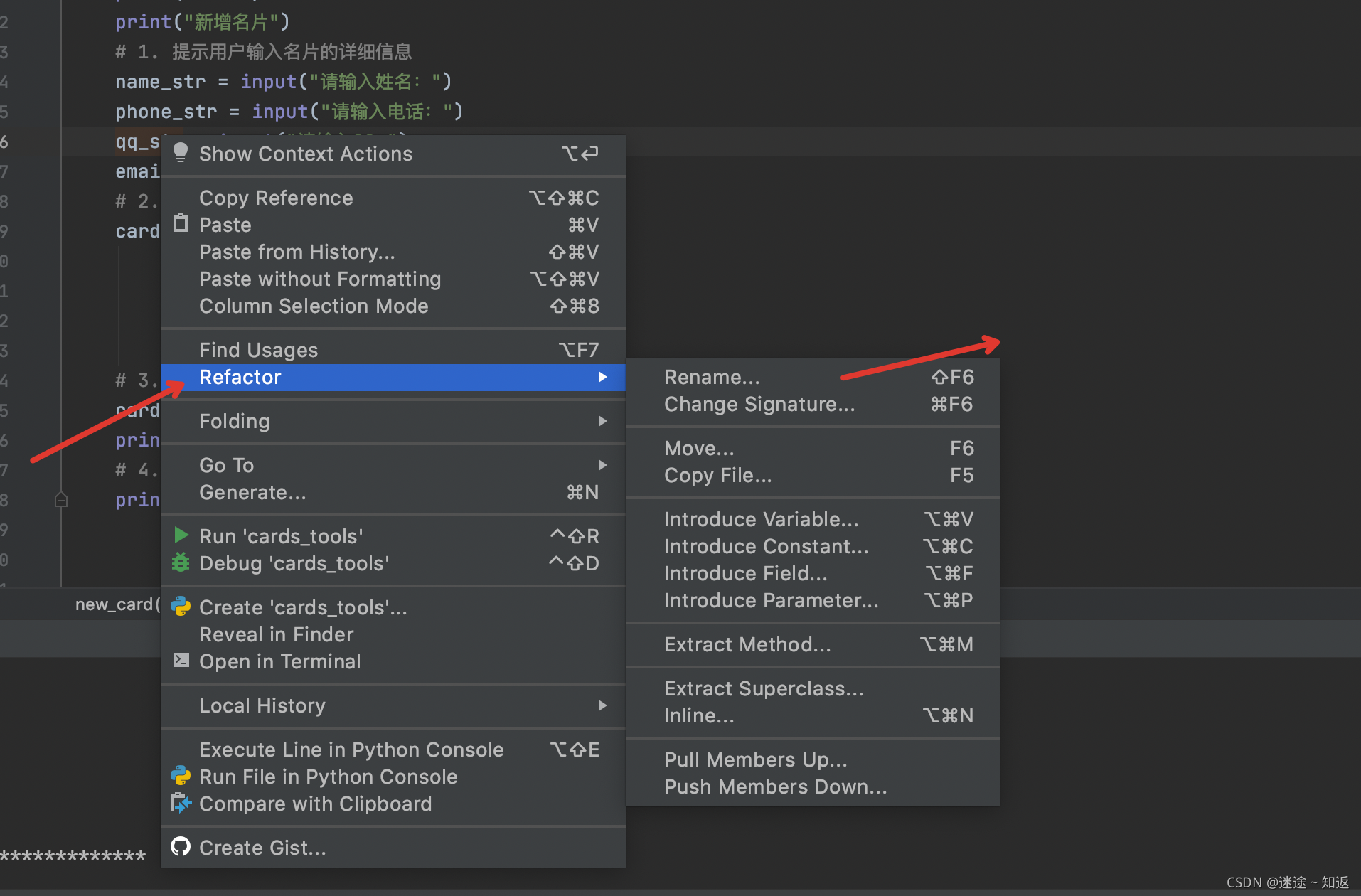This screenshot has width=1361, height=896.
Task: Choose Introduce Parameter...
Action: click(x=813, y=600)
